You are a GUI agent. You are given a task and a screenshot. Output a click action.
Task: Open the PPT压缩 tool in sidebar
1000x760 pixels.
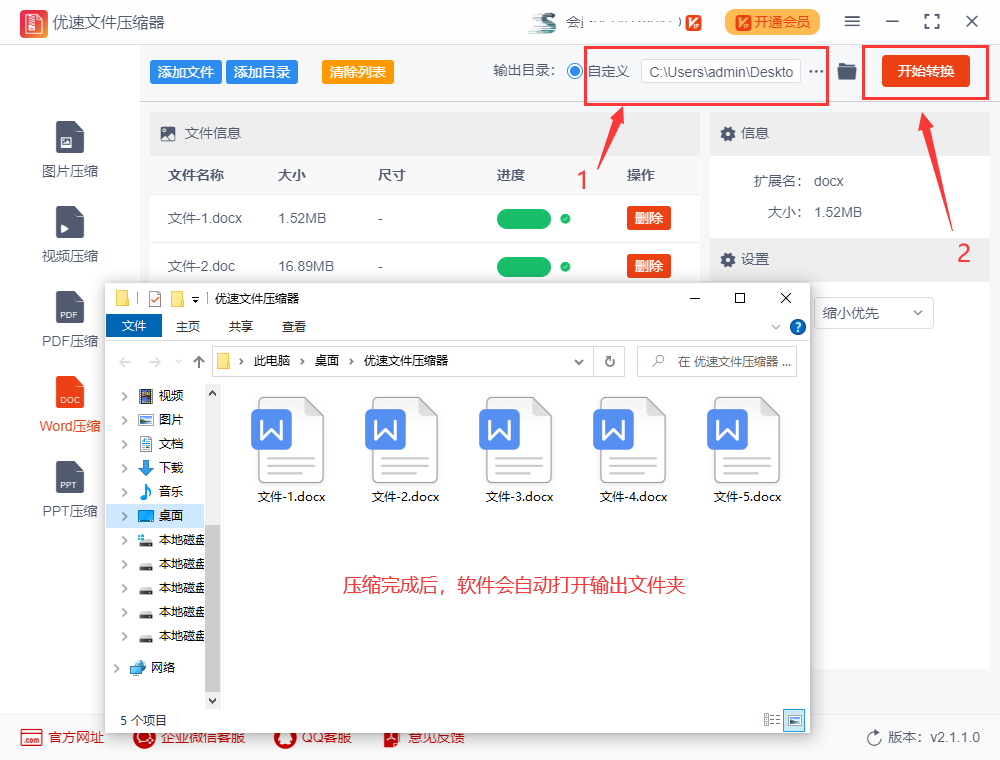70,489
